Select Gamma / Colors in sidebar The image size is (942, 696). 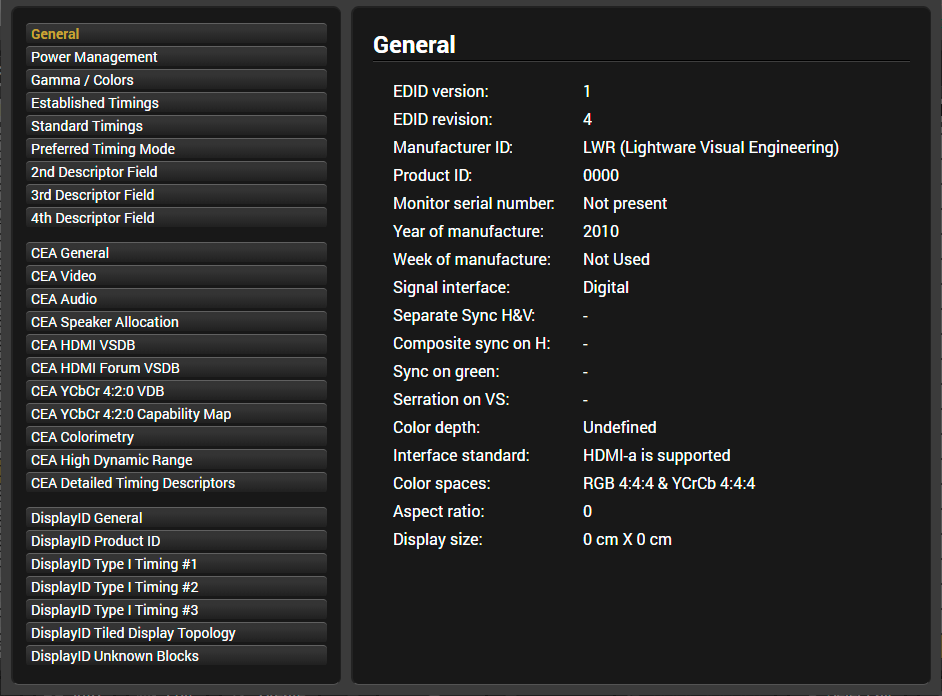tap(176, 80)
